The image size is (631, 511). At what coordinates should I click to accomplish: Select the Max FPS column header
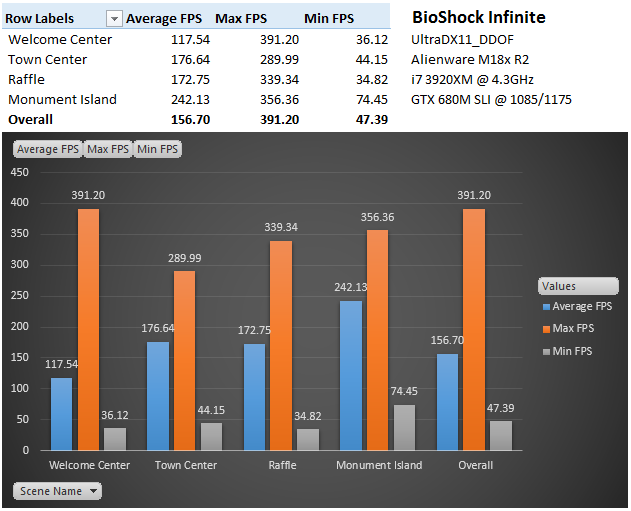(241, 19)
